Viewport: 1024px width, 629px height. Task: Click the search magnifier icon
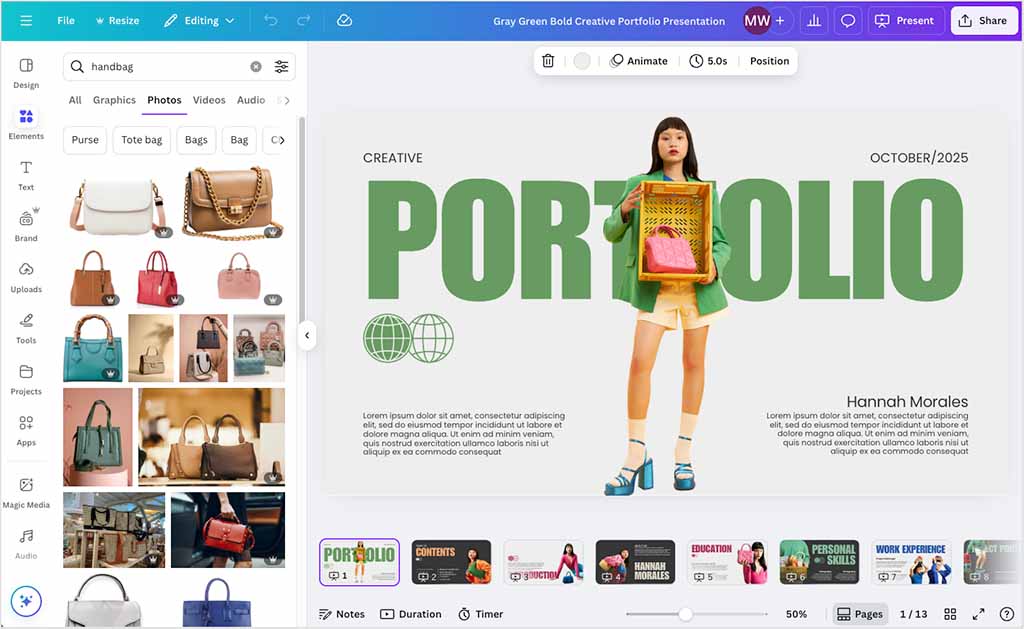pyautogui.click(x=77, y=67)
